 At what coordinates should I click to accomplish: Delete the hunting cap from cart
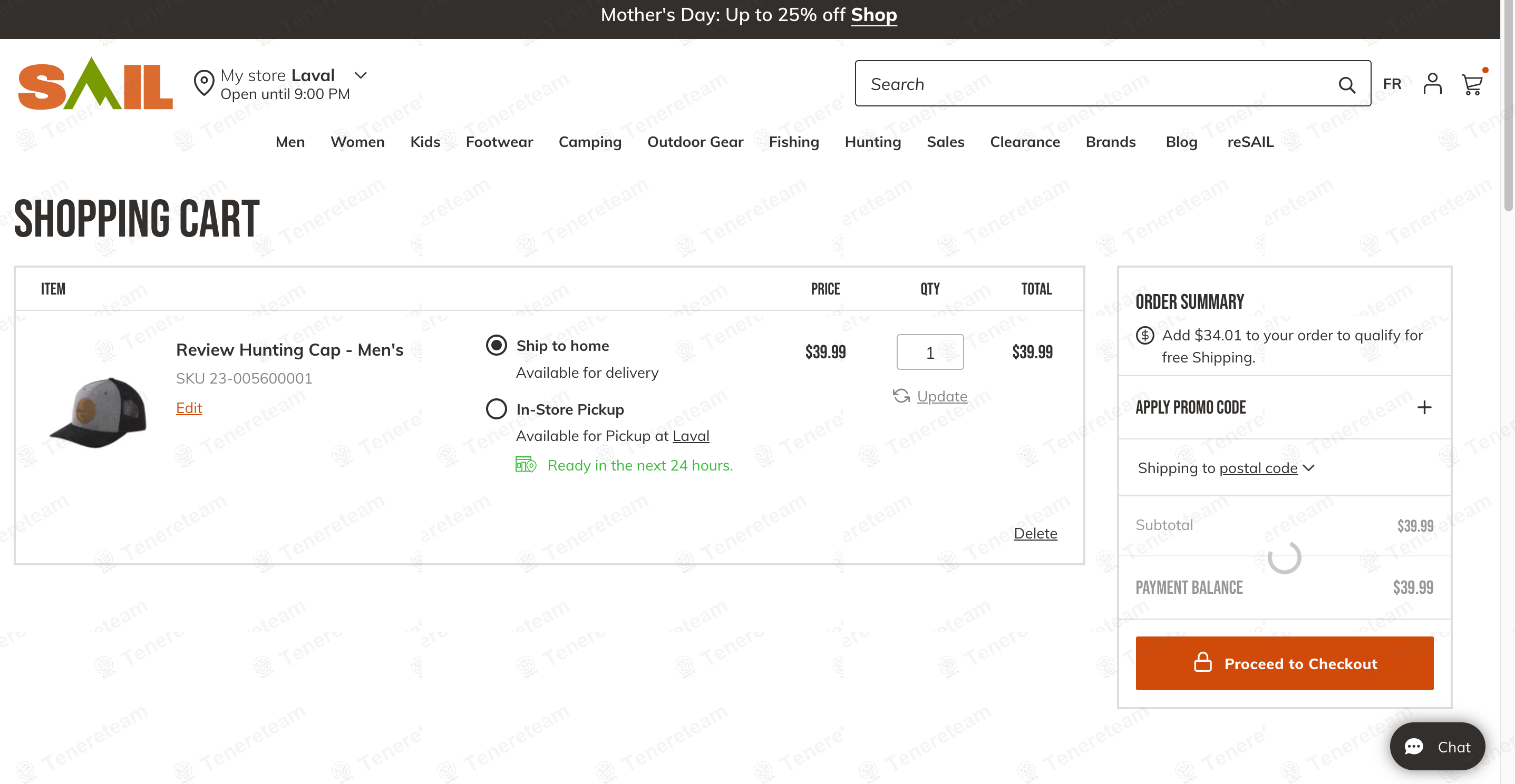(x=1035, y=533)
